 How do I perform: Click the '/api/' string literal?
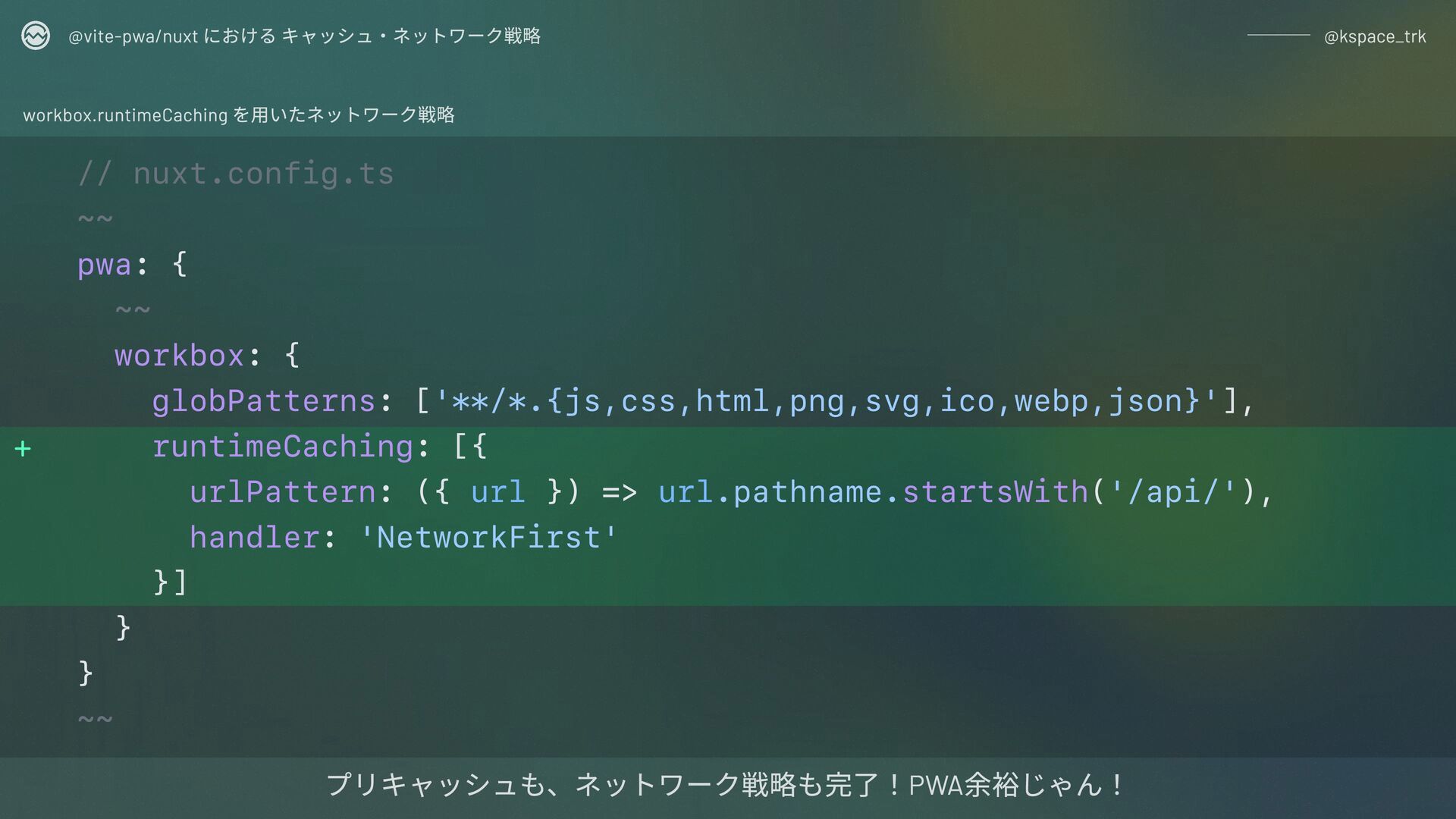coord(1173,492)
